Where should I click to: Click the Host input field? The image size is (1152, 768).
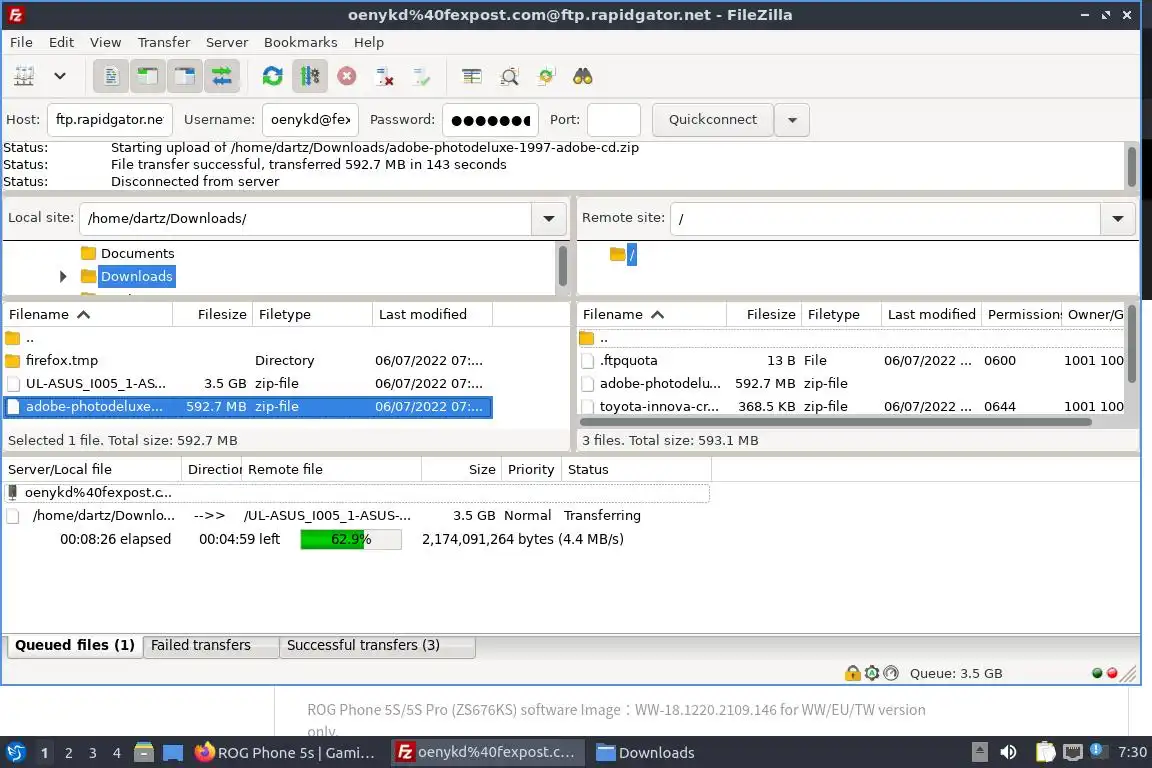[x=109, y=120]
